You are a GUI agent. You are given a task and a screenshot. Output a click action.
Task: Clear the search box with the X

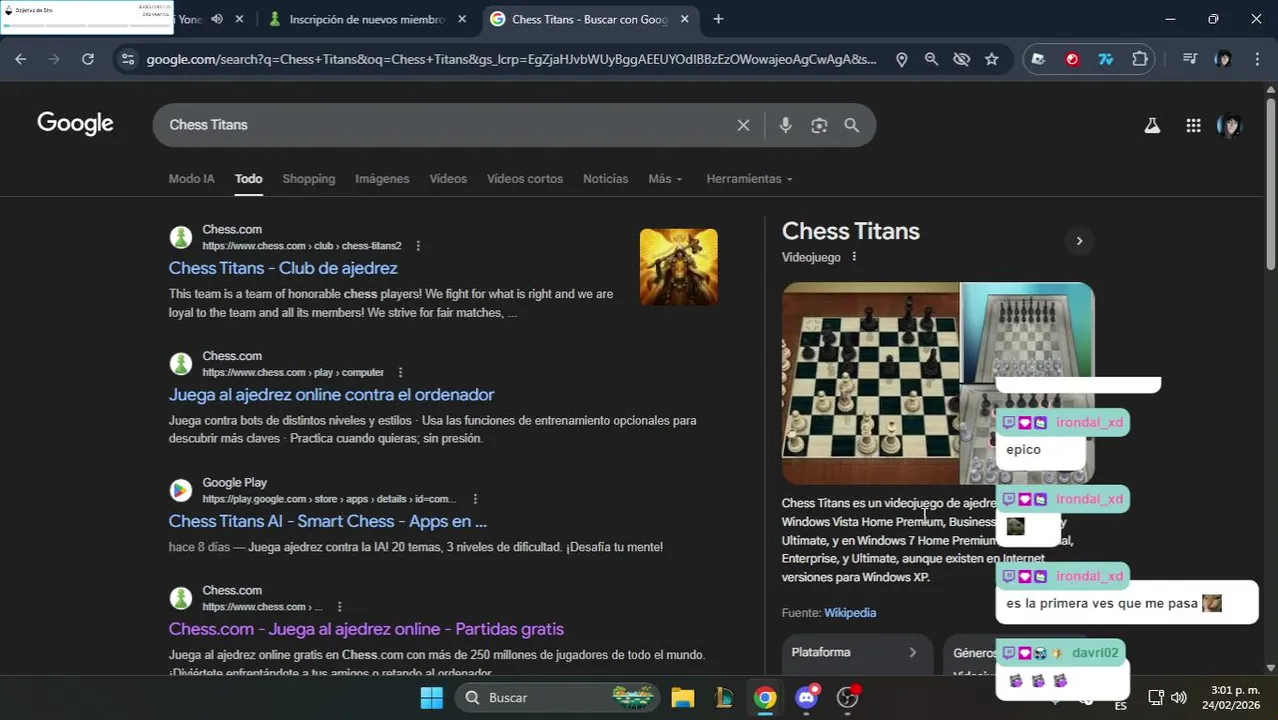coord(743,125)
